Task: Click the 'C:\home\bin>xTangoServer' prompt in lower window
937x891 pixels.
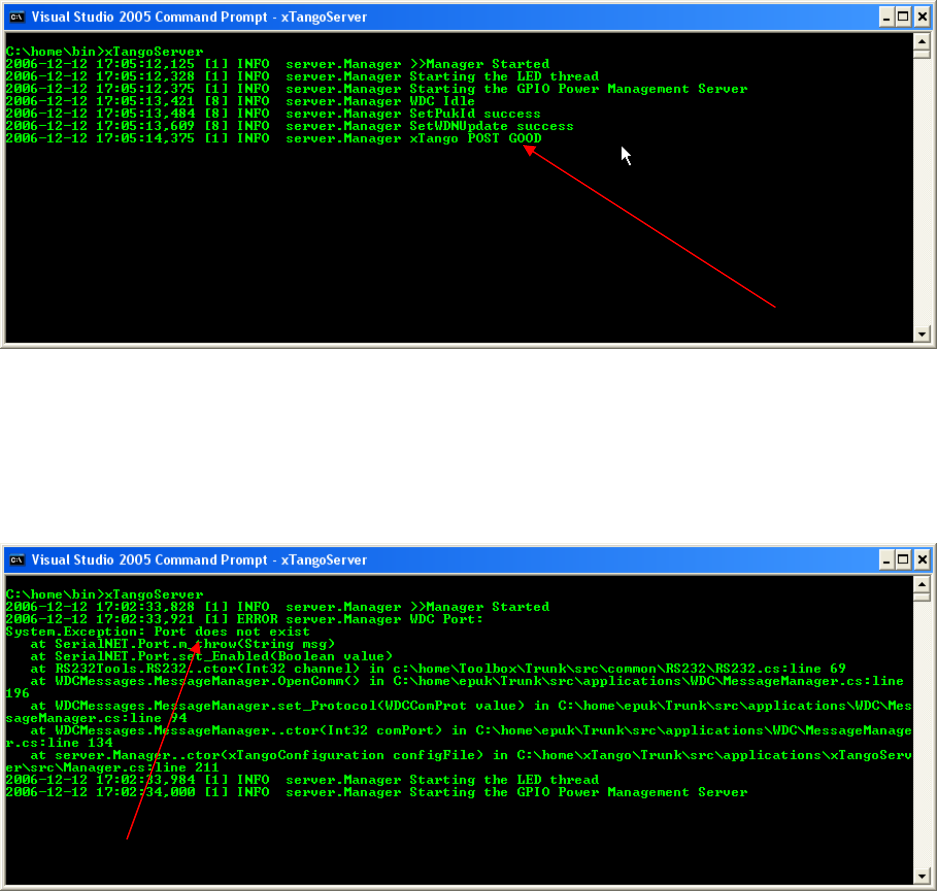Action: 105,595
